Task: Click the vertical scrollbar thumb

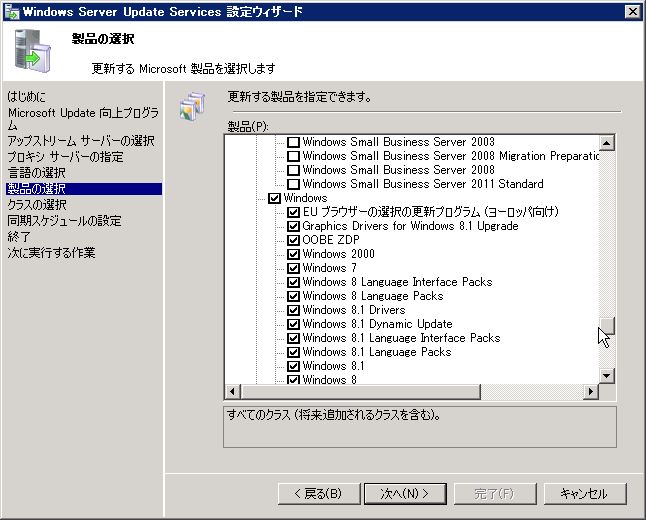Action: click(x=607, y=325)
